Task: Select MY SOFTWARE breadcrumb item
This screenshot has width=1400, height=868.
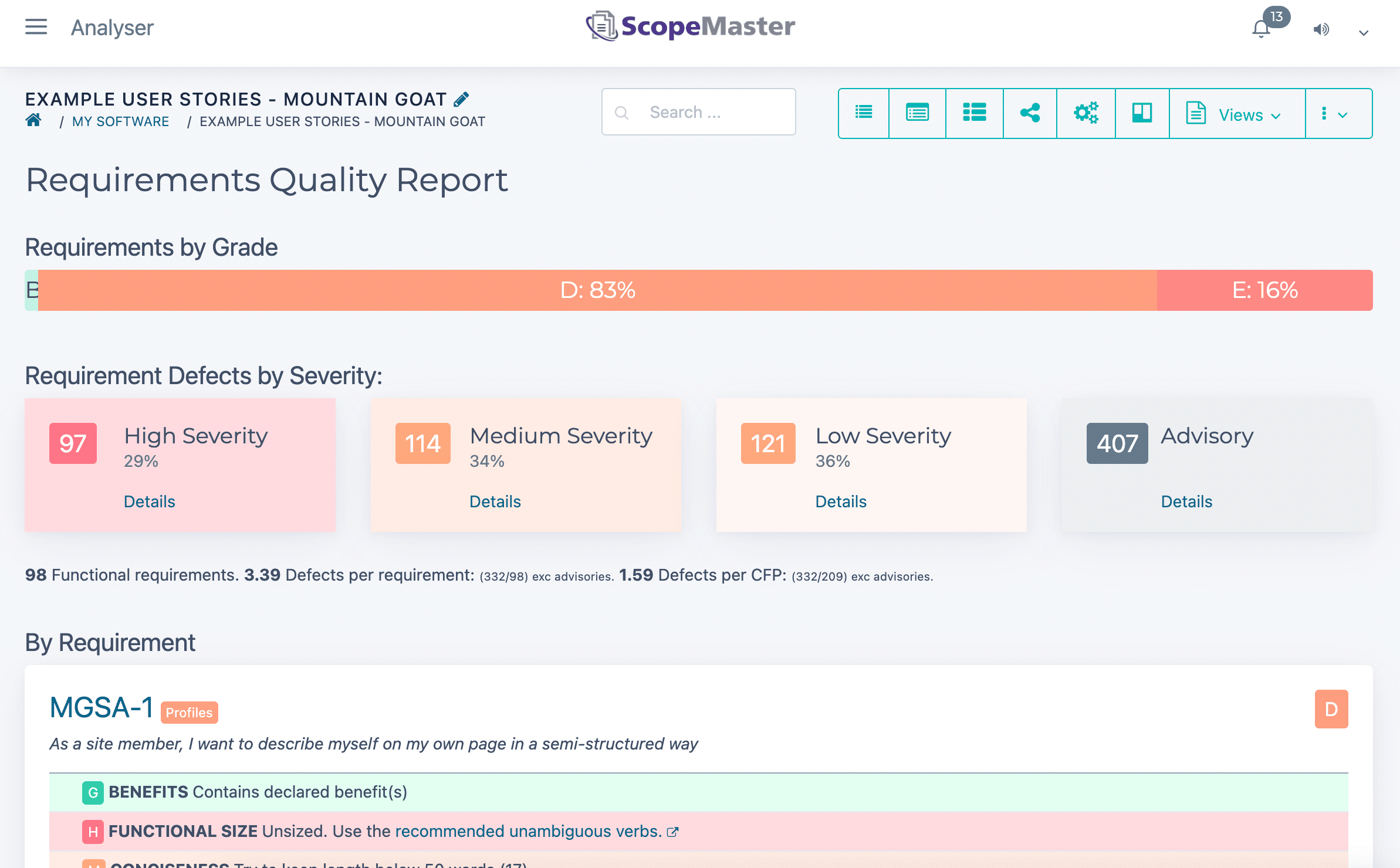Action: point(120,121)
